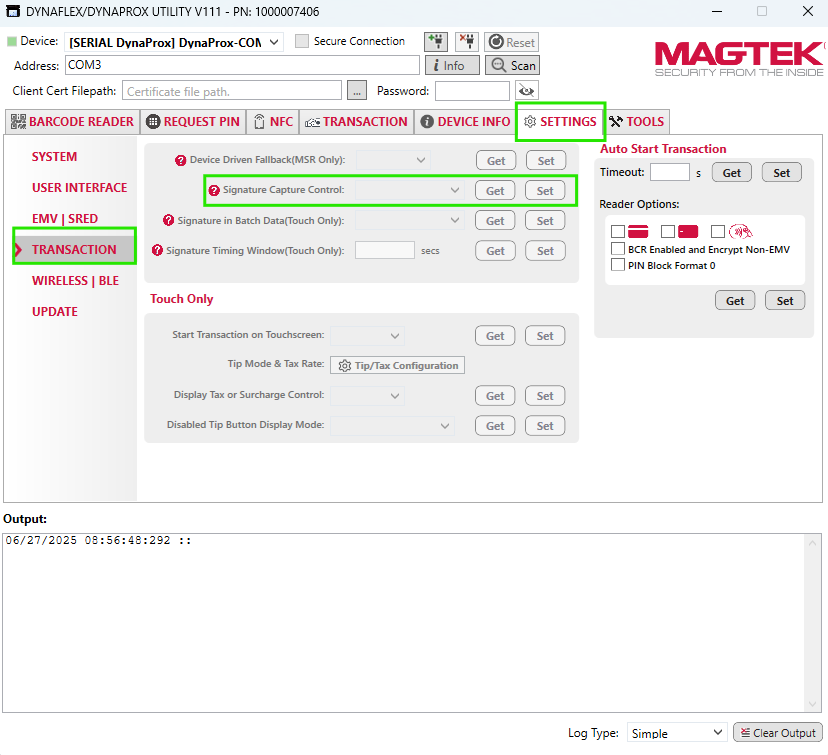Open the Request PIN tab

click(x=193, y=121)
